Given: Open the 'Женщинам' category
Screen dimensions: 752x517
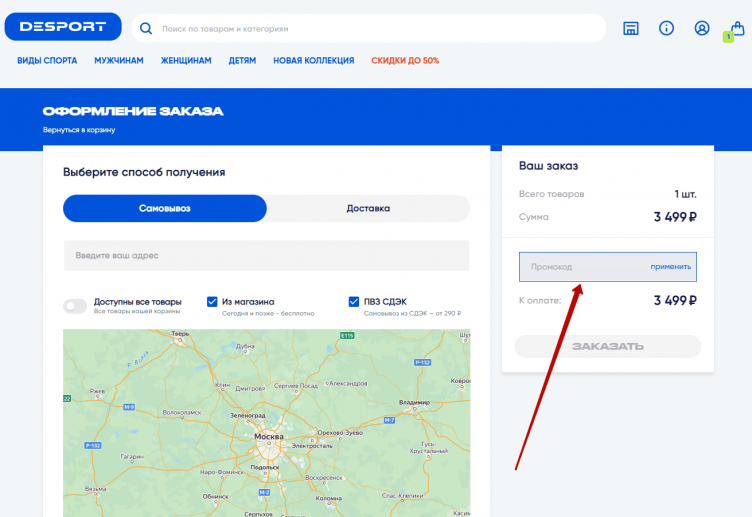Looking at the screenshot, I should coord(186,61).
